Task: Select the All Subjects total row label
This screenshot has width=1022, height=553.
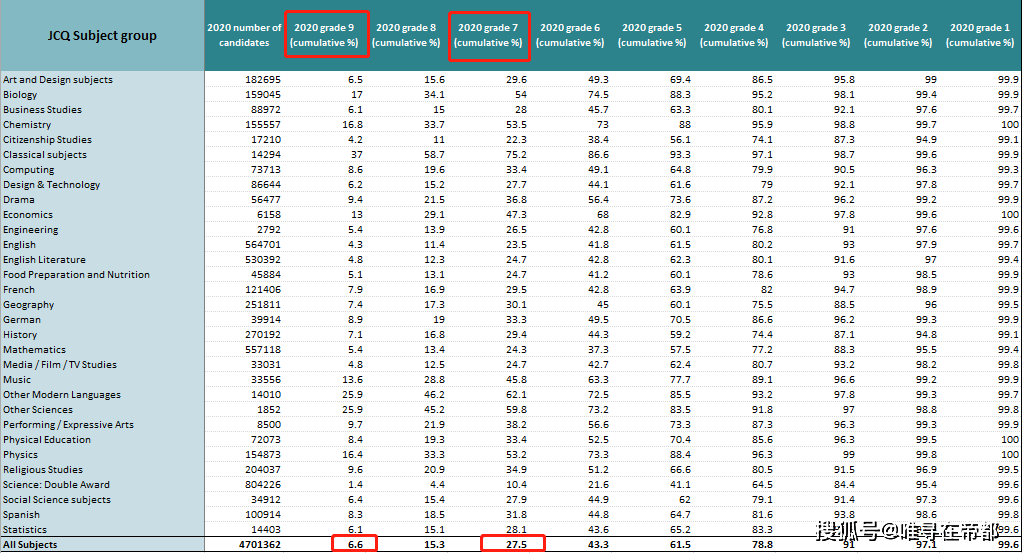Action: tap(30, 545)
